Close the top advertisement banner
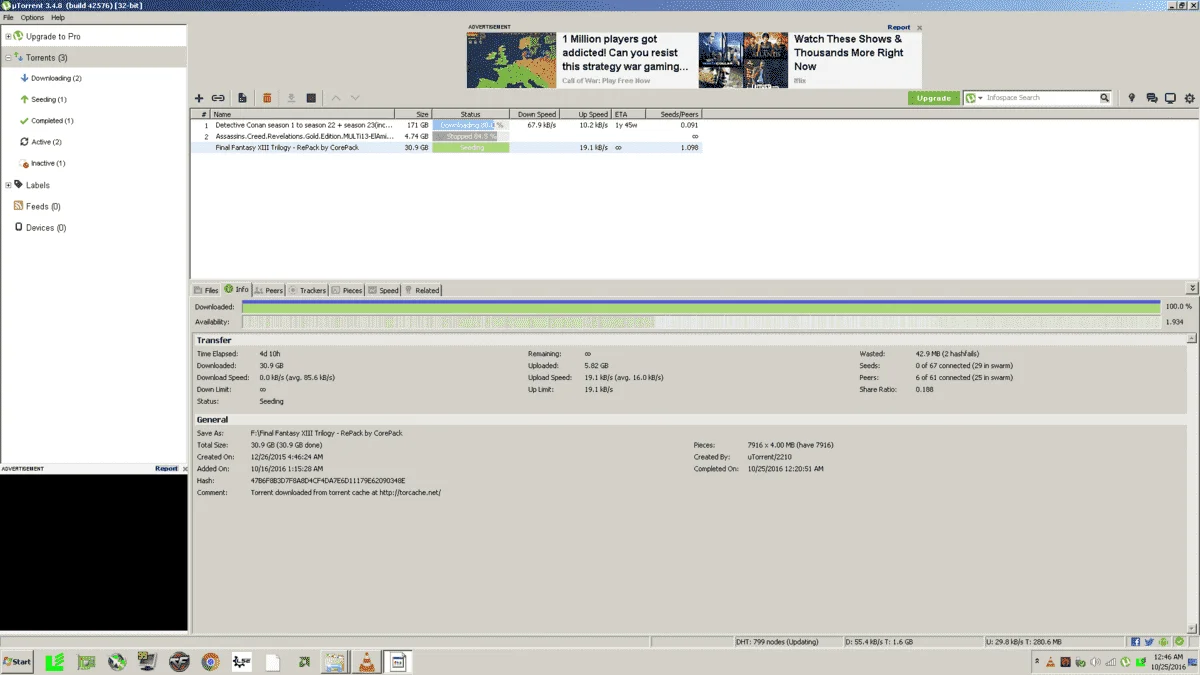 [x=920, y=28]
